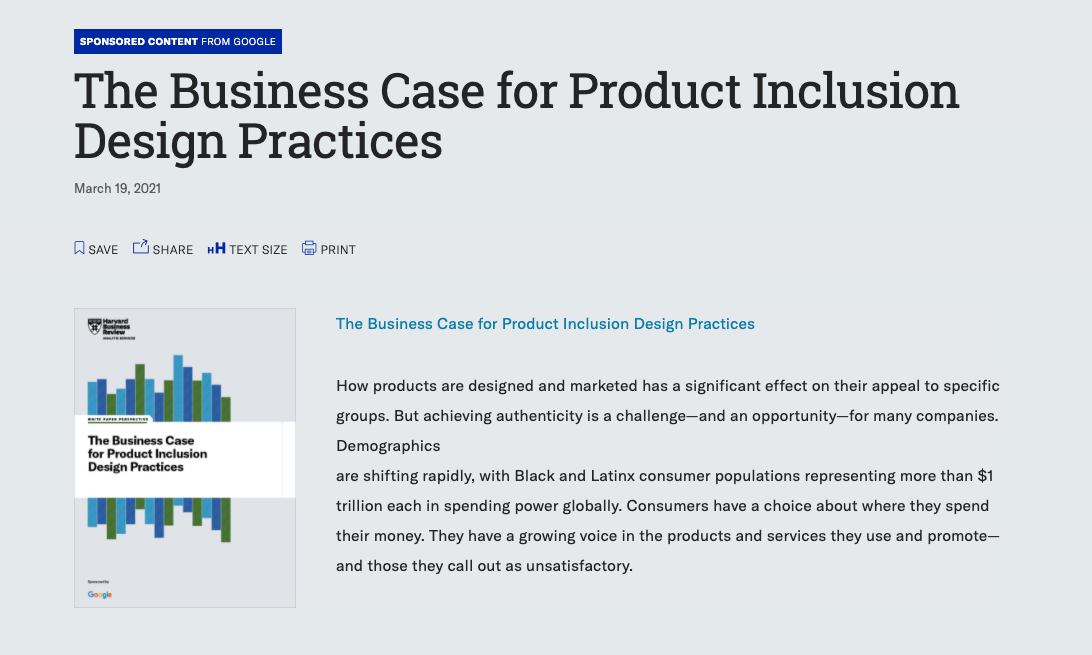Click the article summary paragraph
The width and height of the screenshot is (1092, 655).
[667, 476]
